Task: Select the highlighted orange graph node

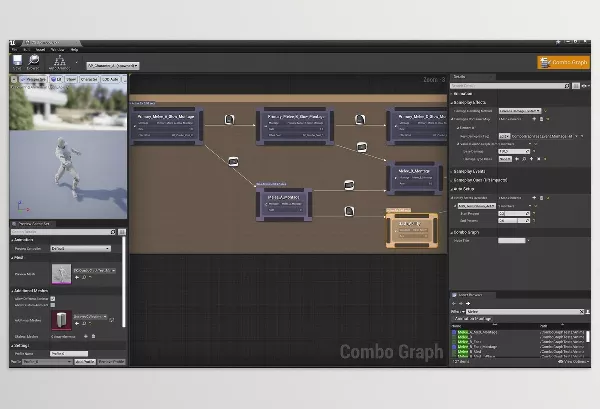Action: pyautogui.click(x=411, y=228)
